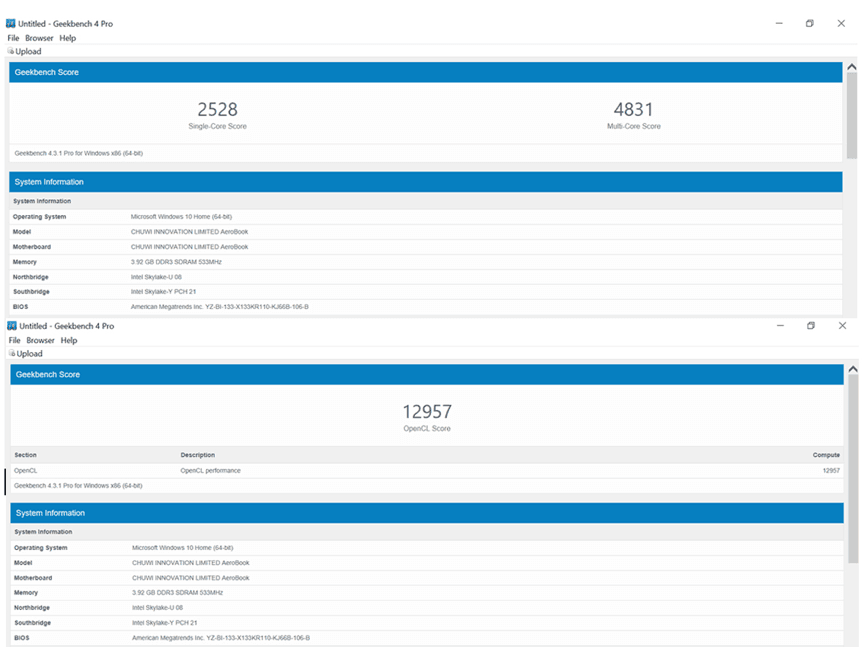
Task: Click the vertical scrollbar thumb in the CPU score window
Action: pos(852,115)
